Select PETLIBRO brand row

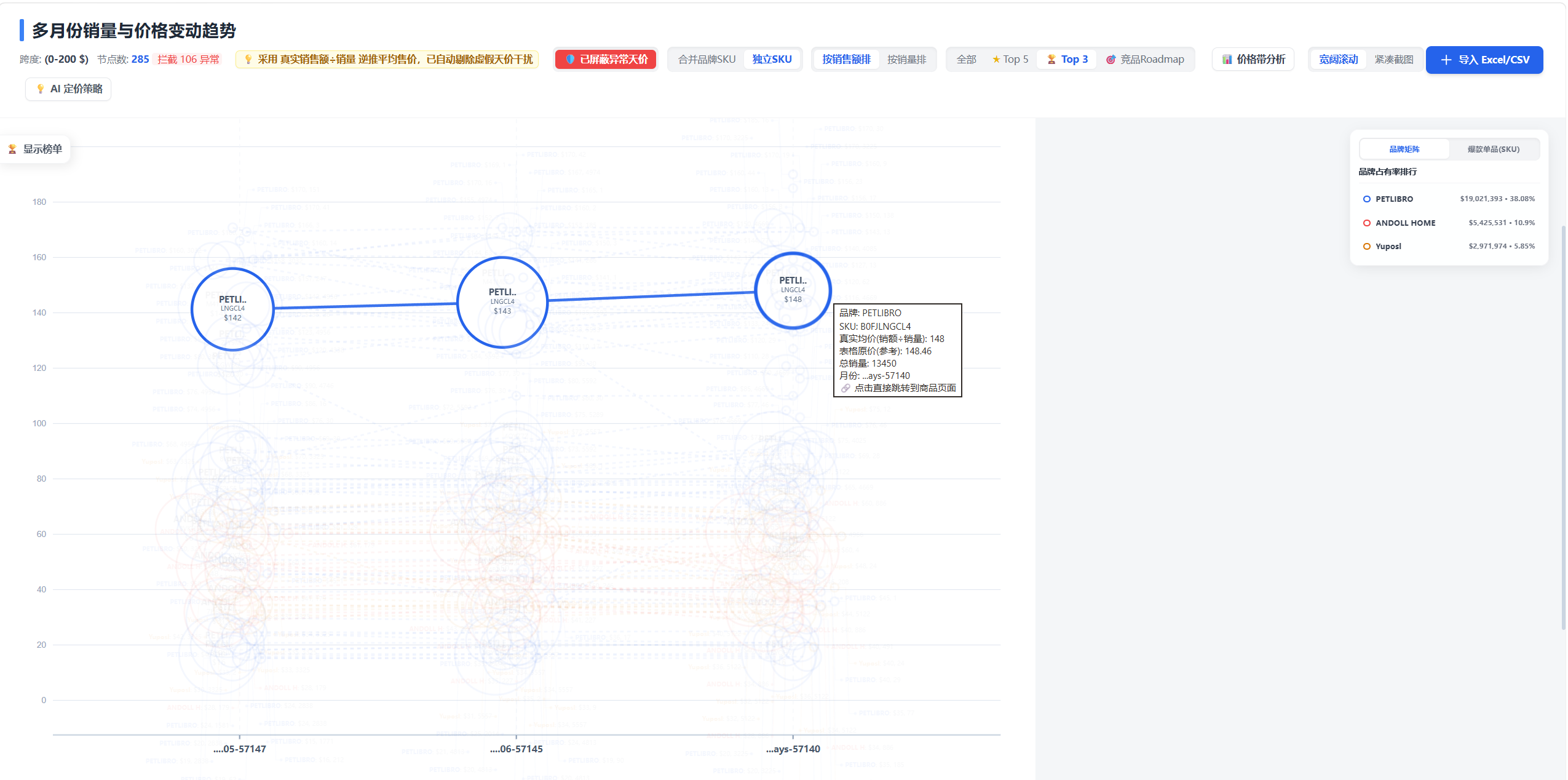1449,199
